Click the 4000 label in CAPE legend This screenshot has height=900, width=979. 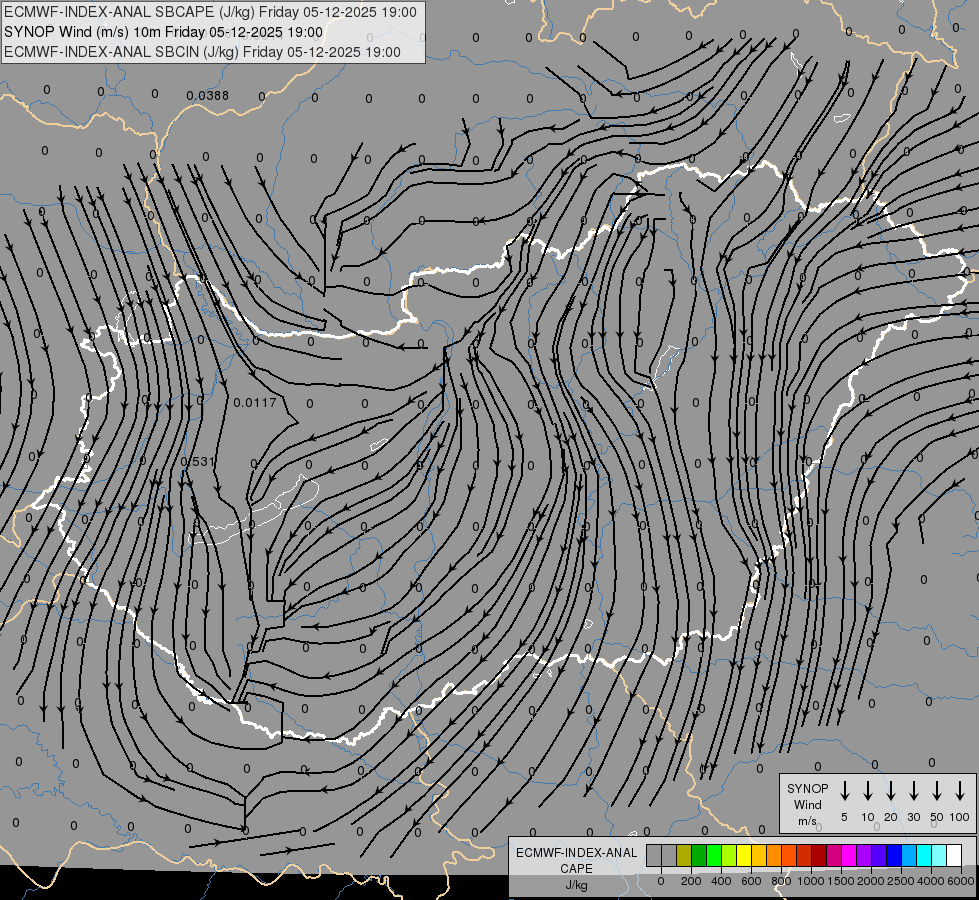point(931,881)
